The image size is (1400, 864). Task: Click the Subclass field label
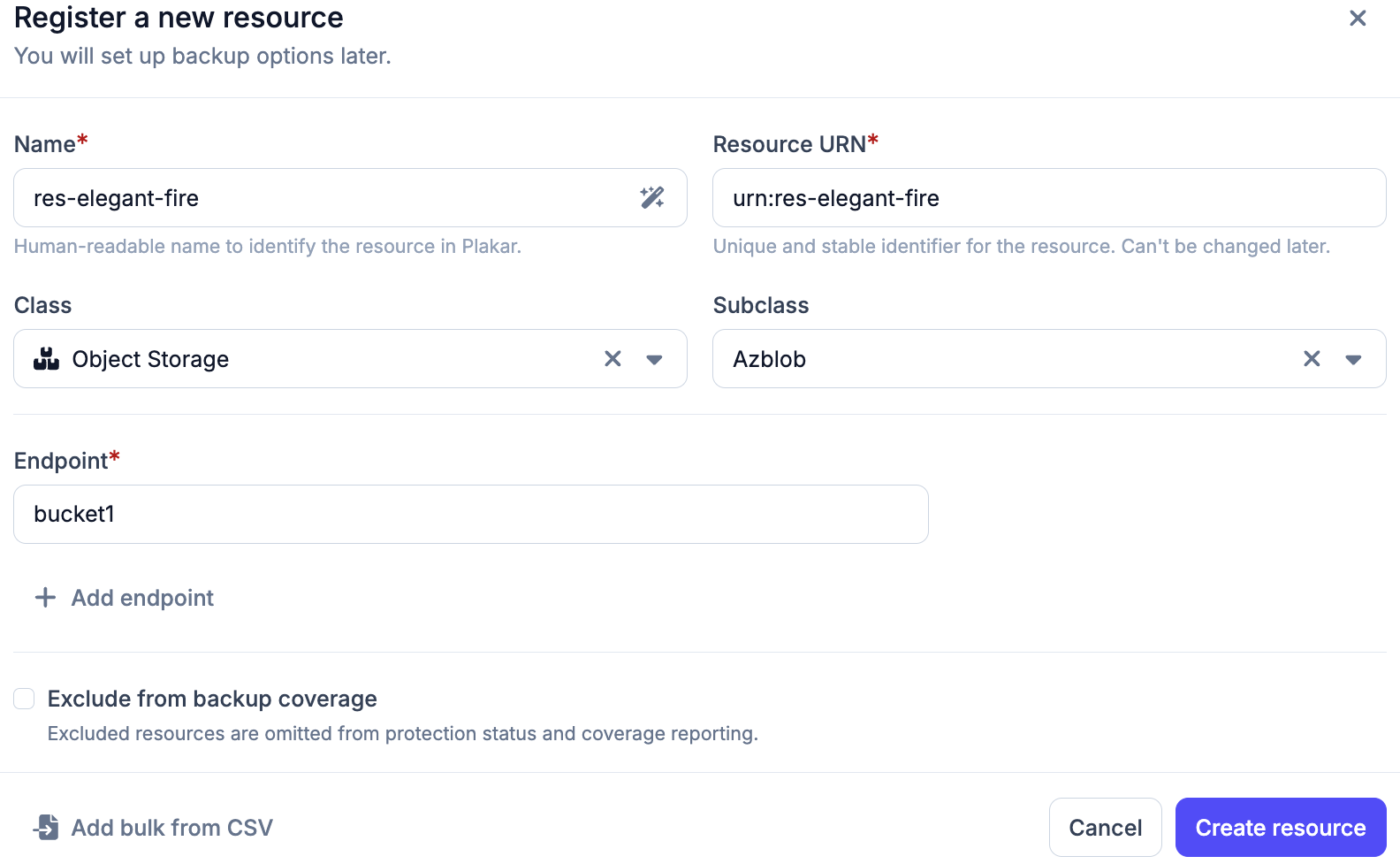[x=761, y=305]
